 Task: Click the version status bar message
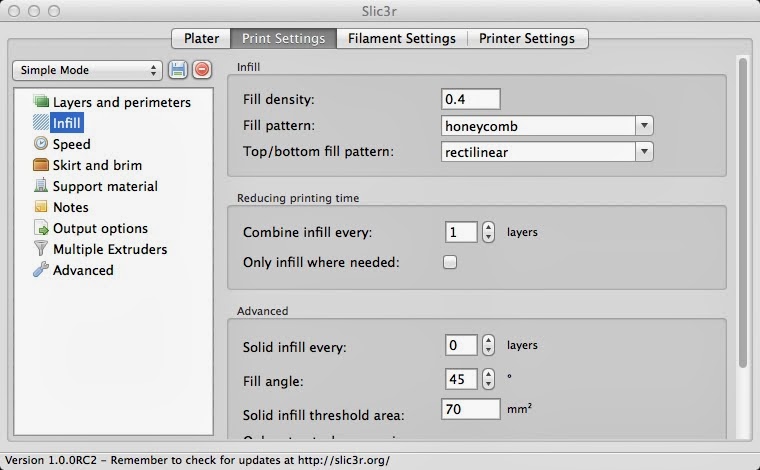click(x=197, y=460)
